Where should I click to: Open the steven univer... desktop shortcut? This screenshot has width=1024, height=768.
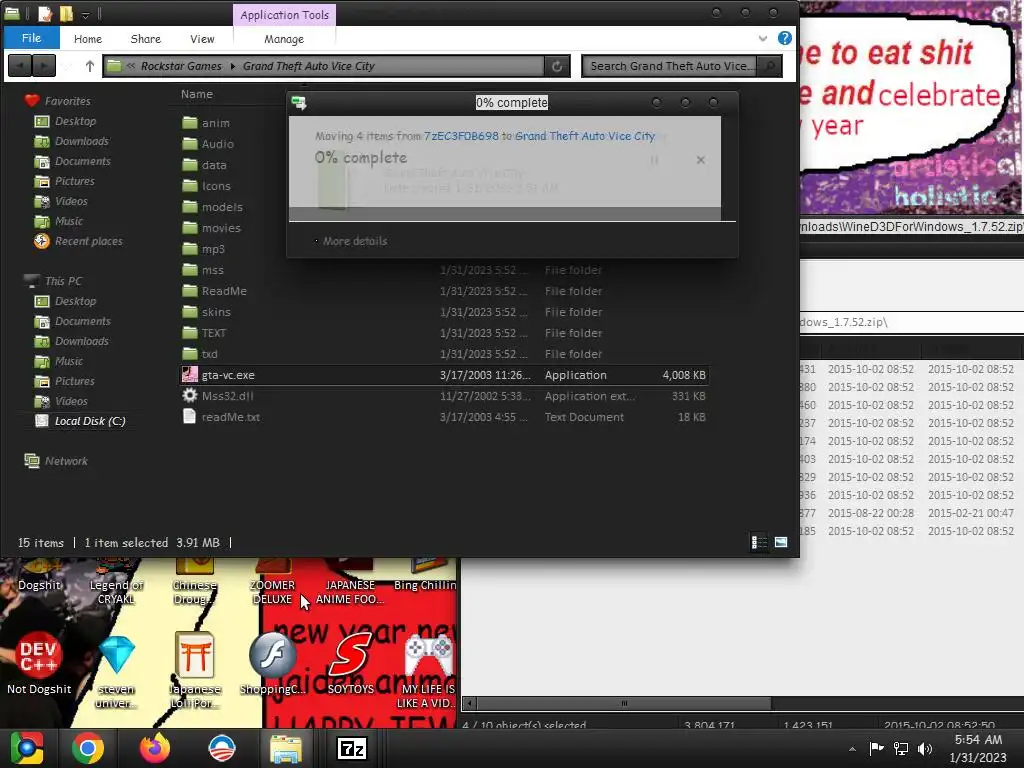click(x=116, y=671)
